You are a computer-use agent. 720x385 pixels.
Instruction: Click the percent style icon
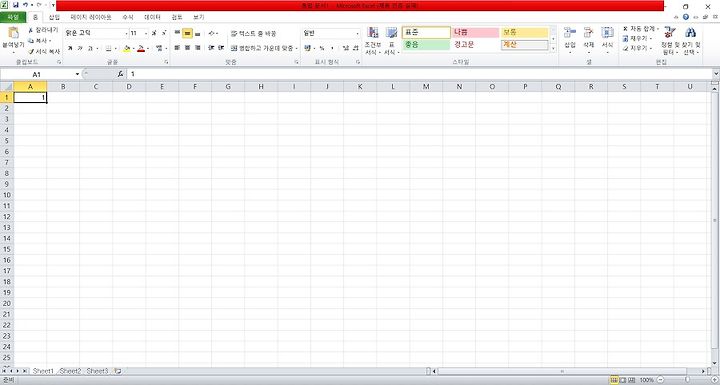coord(322,48)
